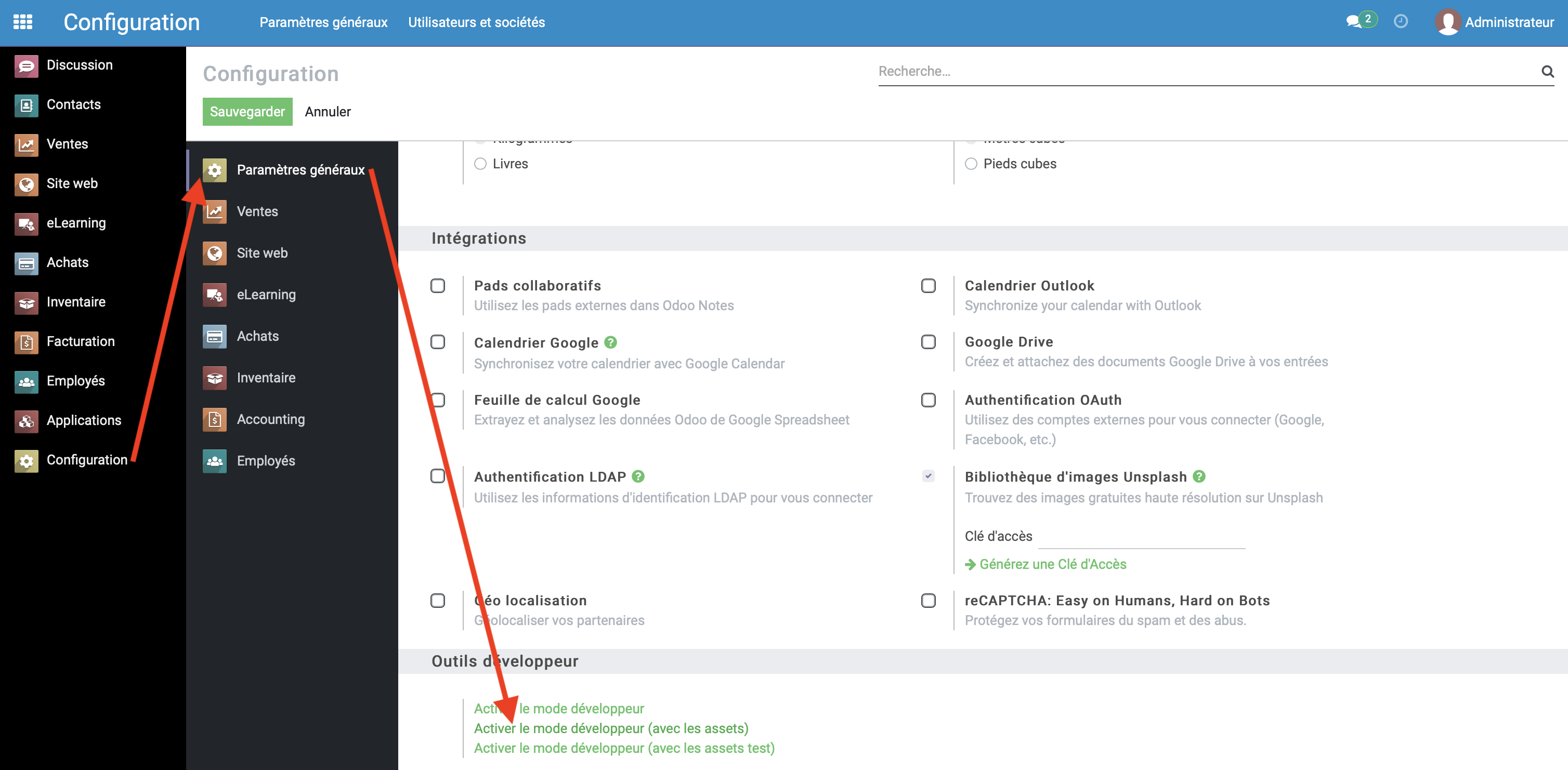The height and width of the screenshot is (770, 1568).
Task: Open the Inventaire icon in left sidebar
Action: click(x=26, y=302)
